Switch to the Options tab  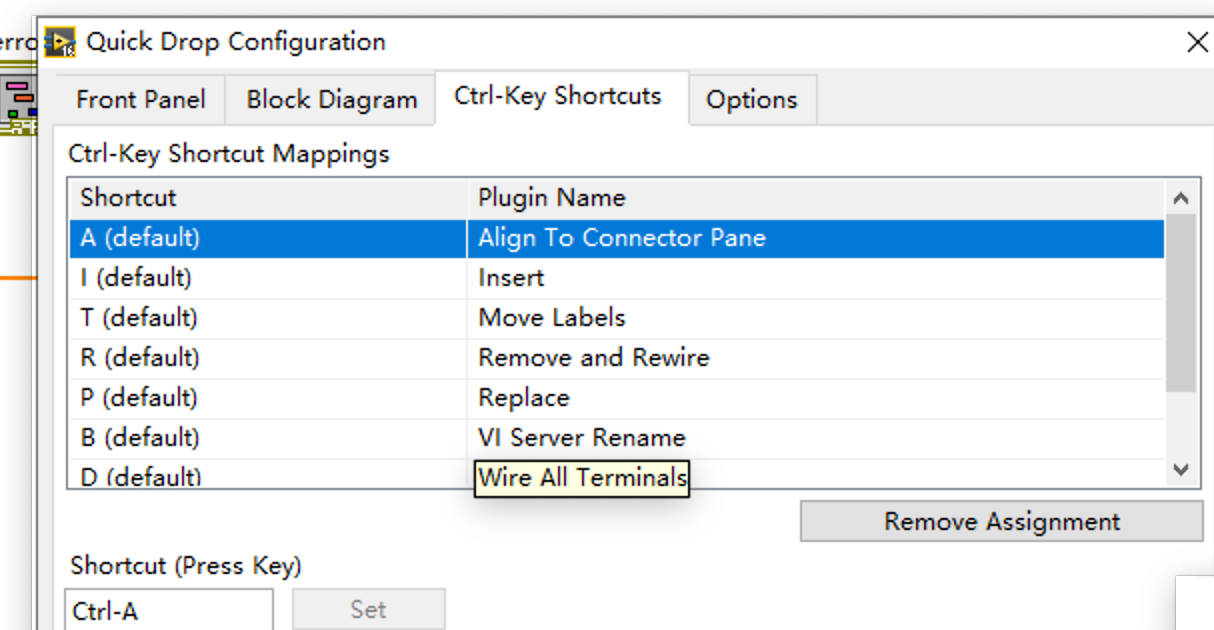[752, 99]
